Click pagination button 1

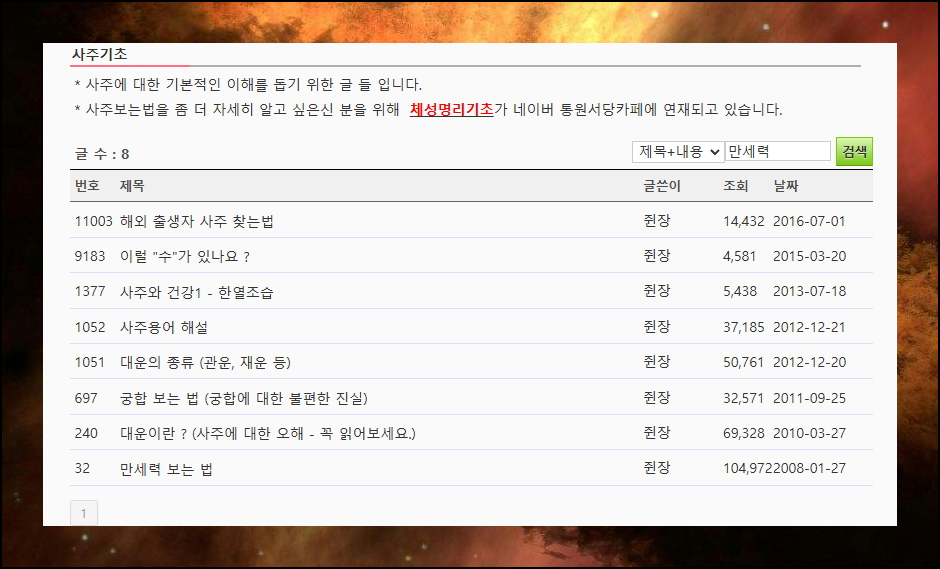pyautogui.click(x=84, y=513)
